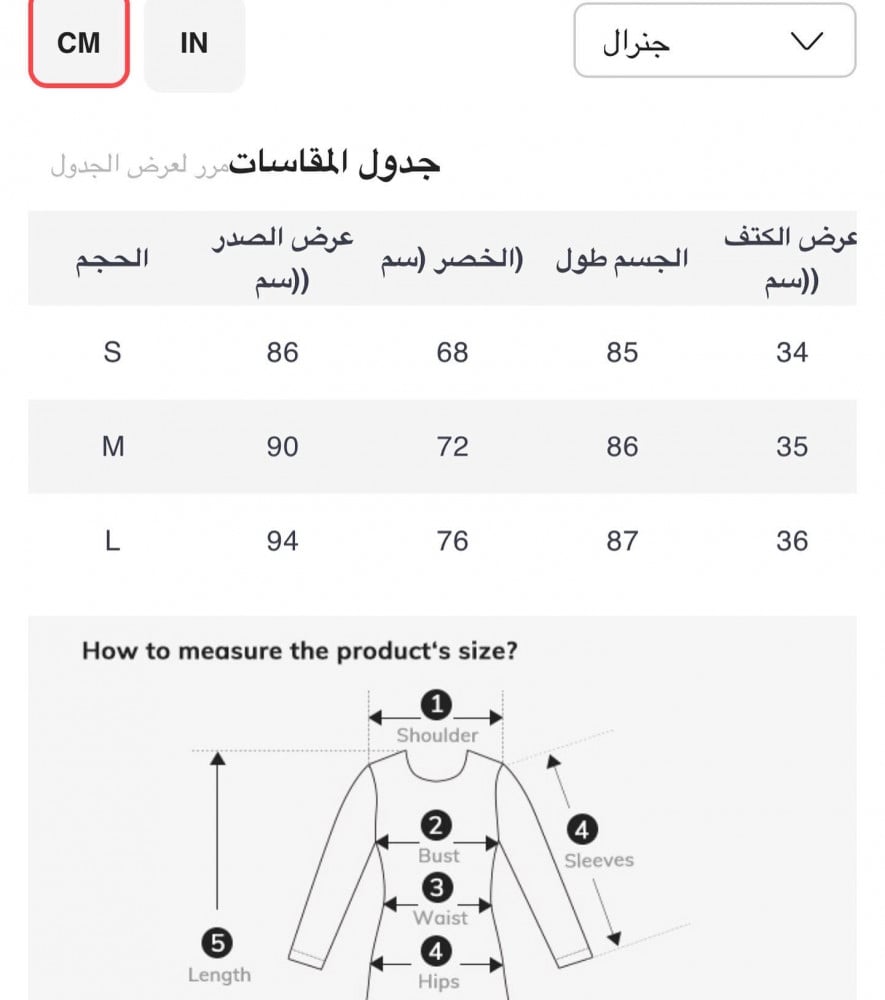This screenshot has width=885, height=1000.
Task: Select the L size row label
Action: (112, 541)
